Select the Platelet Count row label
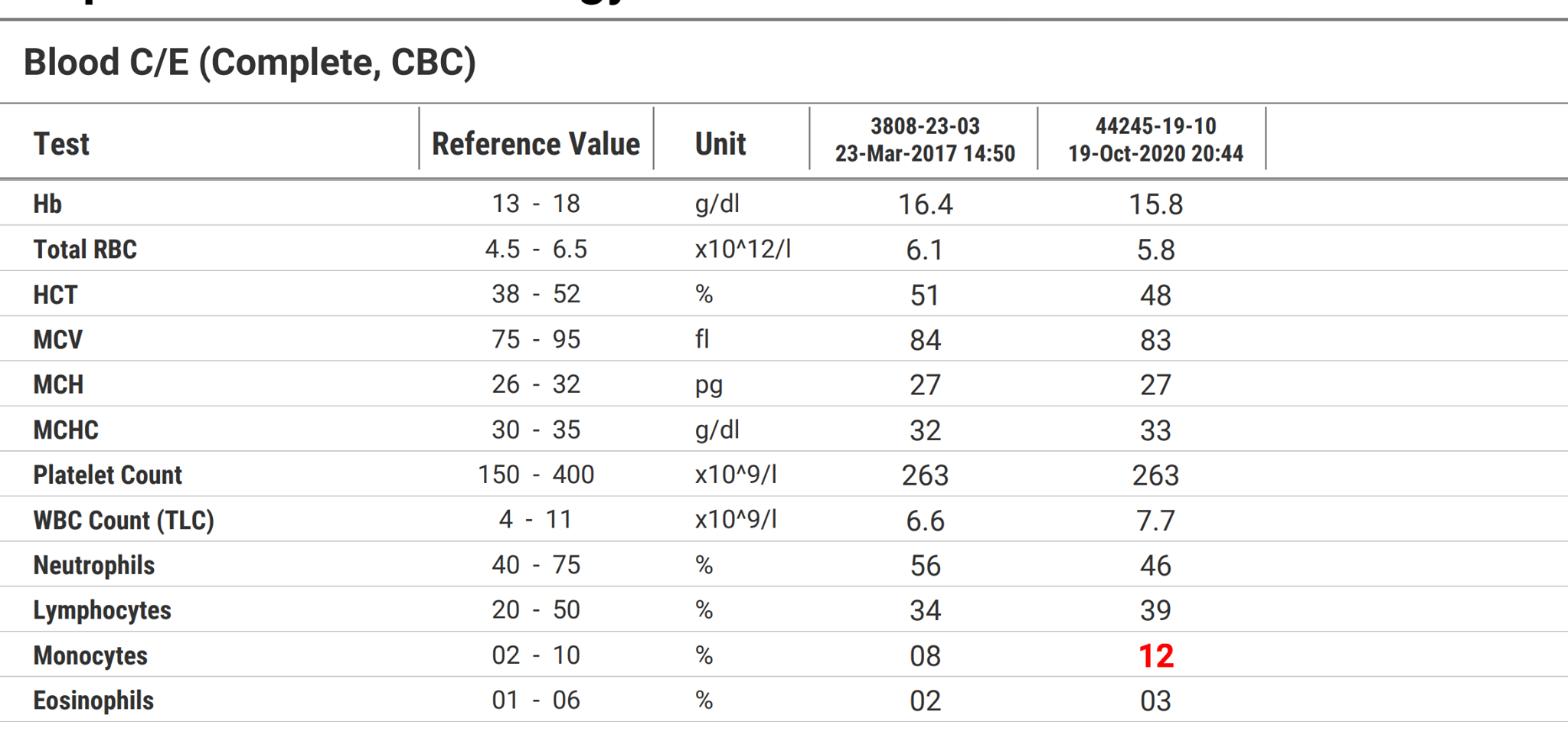The height and width of the screenshot is (748, 1568). [107, 475]
